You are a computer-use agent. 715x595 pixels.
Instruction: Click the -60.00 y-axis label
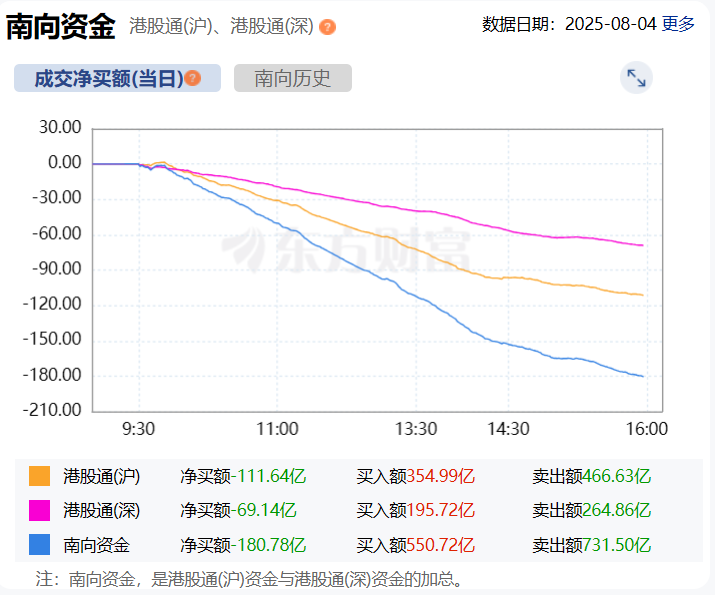coord(57,234)
